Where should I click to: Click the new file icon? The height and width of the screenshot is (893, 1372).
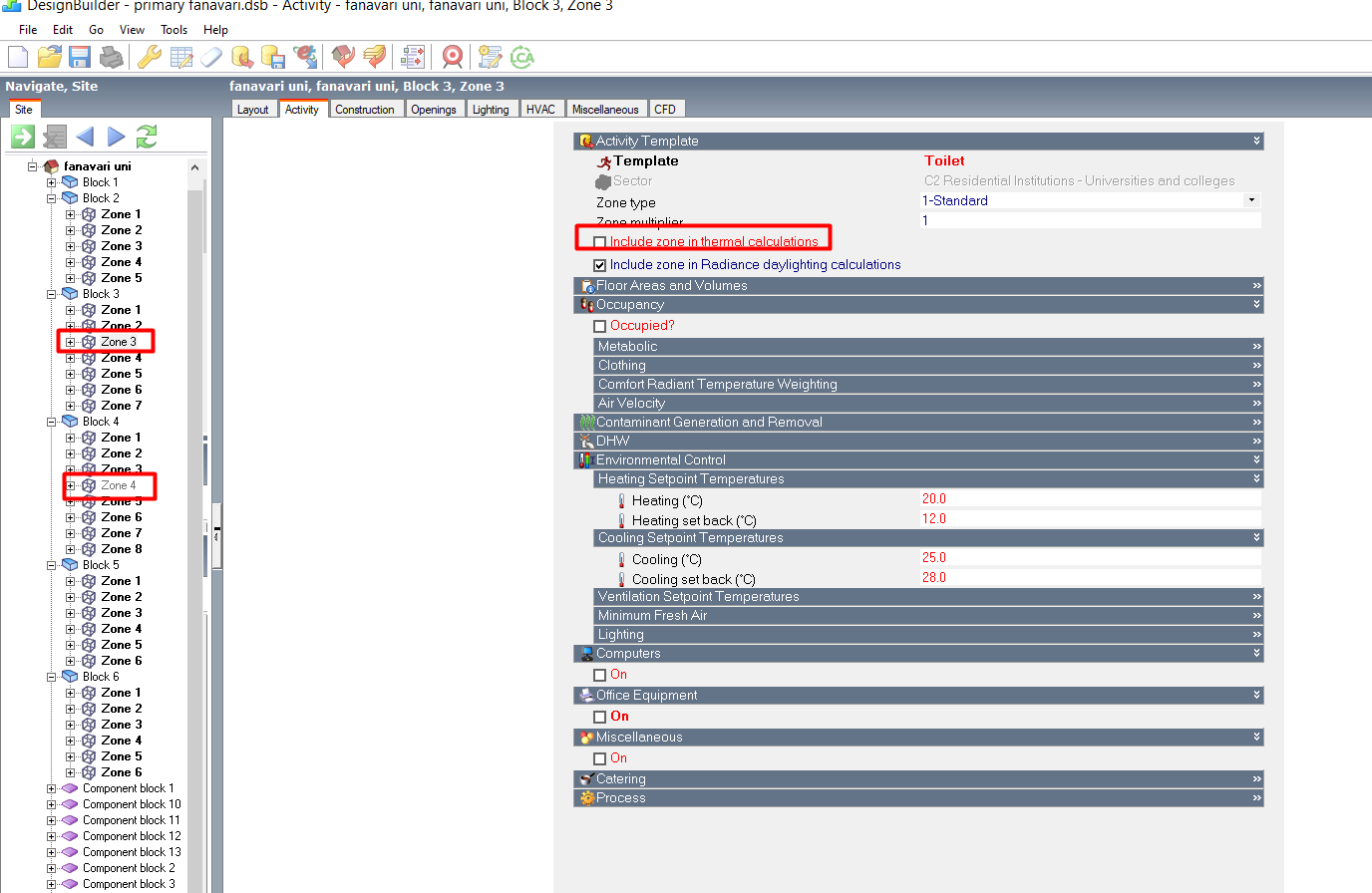[x=18, y=57]
